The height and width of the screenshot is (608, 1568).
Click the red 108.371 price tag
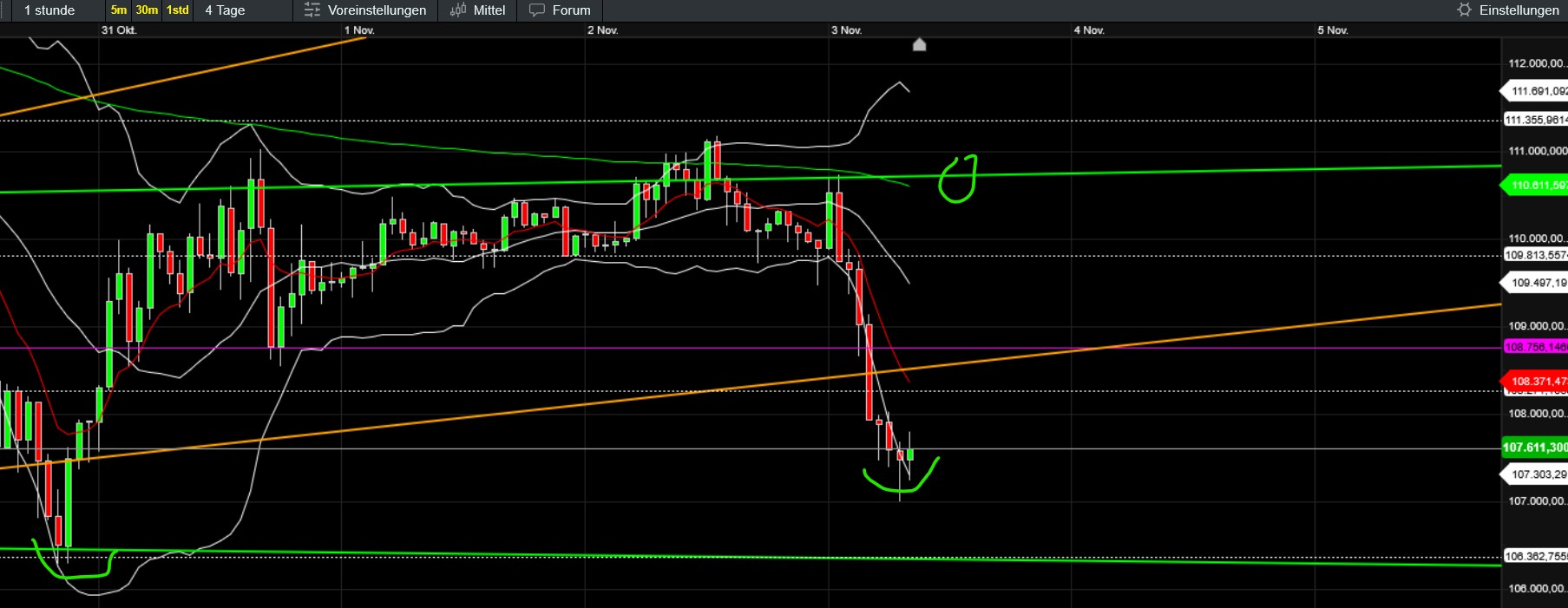[x=1536, y=381]
